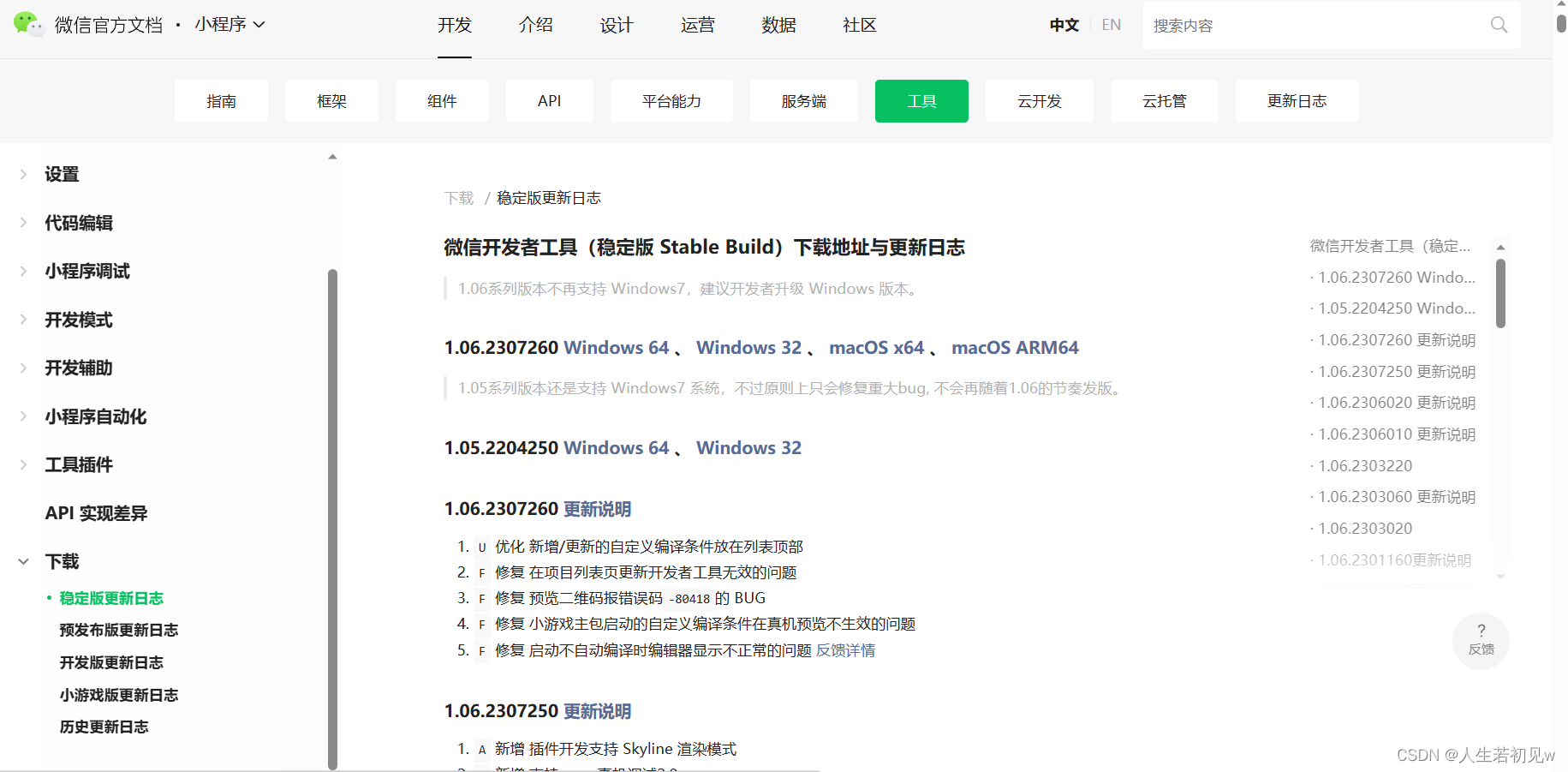Click the WeChat logo icon
1568x772 pixels.
[x=28, y=24]
